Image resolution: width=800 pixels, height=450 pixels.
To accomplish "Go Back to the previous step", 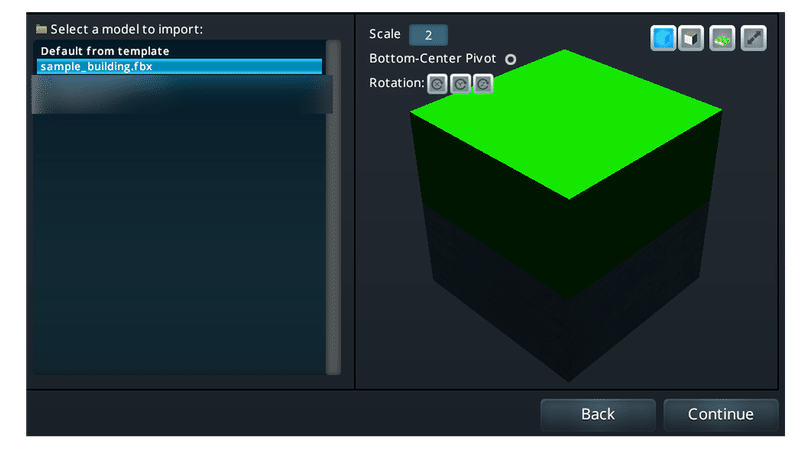I will (x=598, y=414).
